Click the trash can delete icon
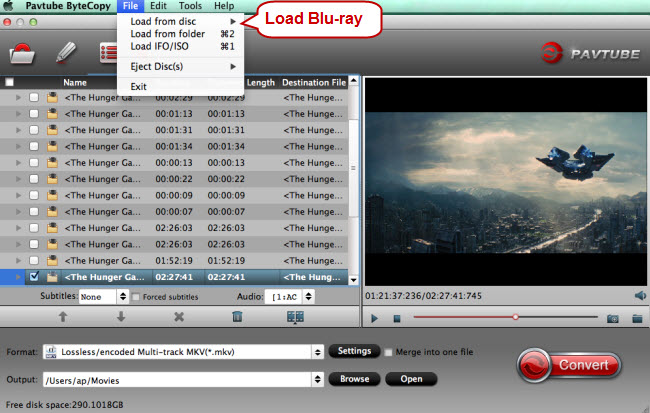Viewport: 650px width, 413px height. tap(237, 317)
